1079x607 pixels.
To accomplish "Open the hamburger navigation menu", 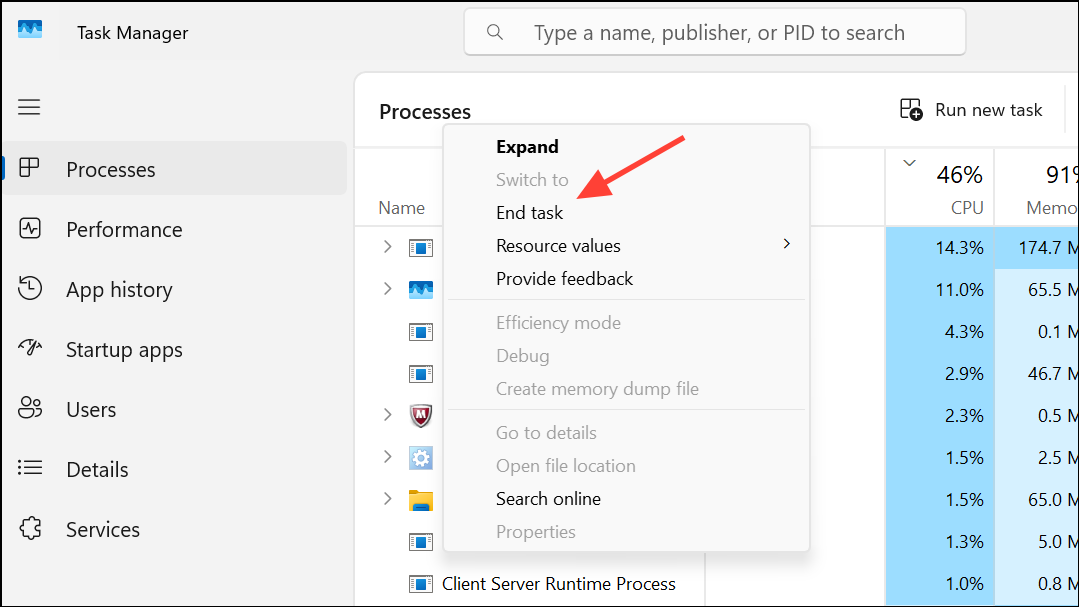I will 29,107.
